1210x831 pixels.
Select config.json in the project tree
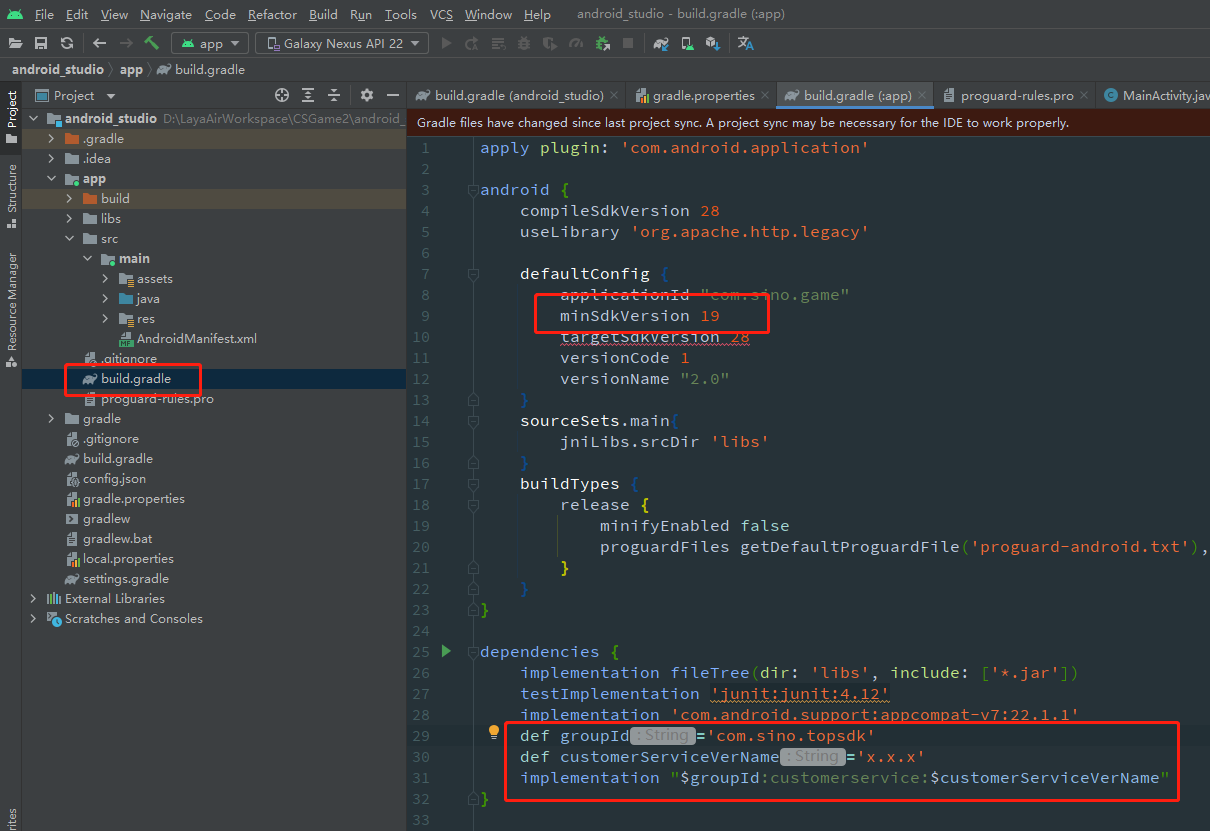(x=114, y=478)
